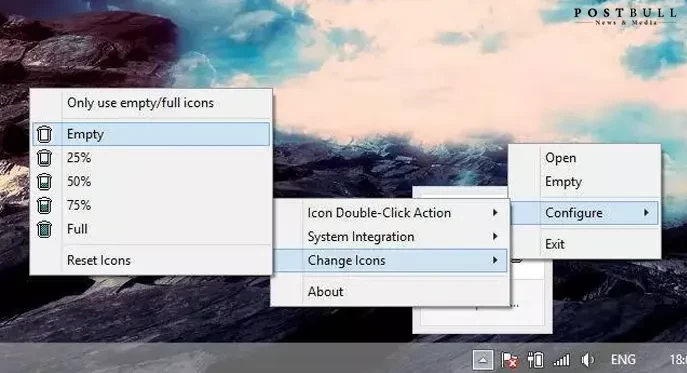Select Change Icons menu entry
Screen dimensions: 687x373
point(390,260)
